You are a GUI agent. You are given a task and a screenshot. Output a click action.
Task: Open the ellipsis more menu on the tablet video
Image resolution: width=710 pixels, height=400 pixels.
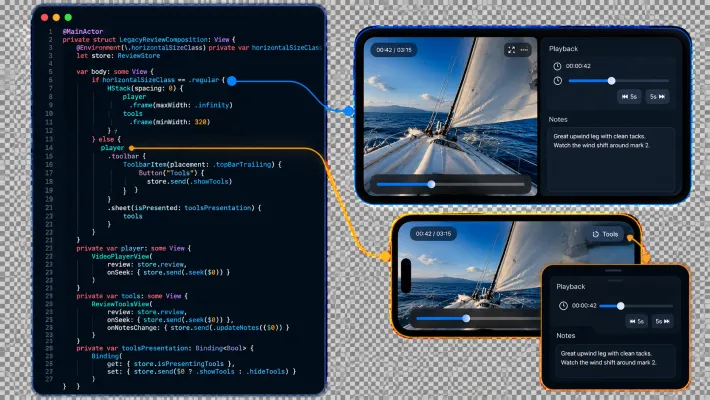524,50
